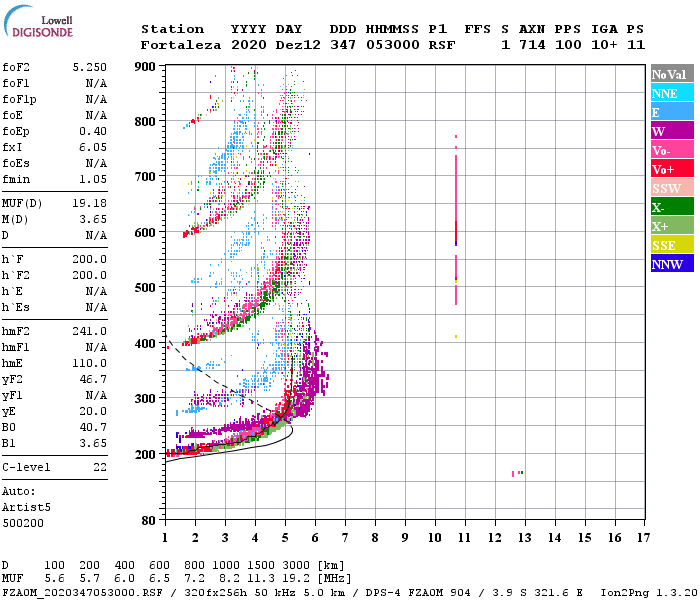Click the vertical pink trace near 10.7 MHz

click(456, 230)
